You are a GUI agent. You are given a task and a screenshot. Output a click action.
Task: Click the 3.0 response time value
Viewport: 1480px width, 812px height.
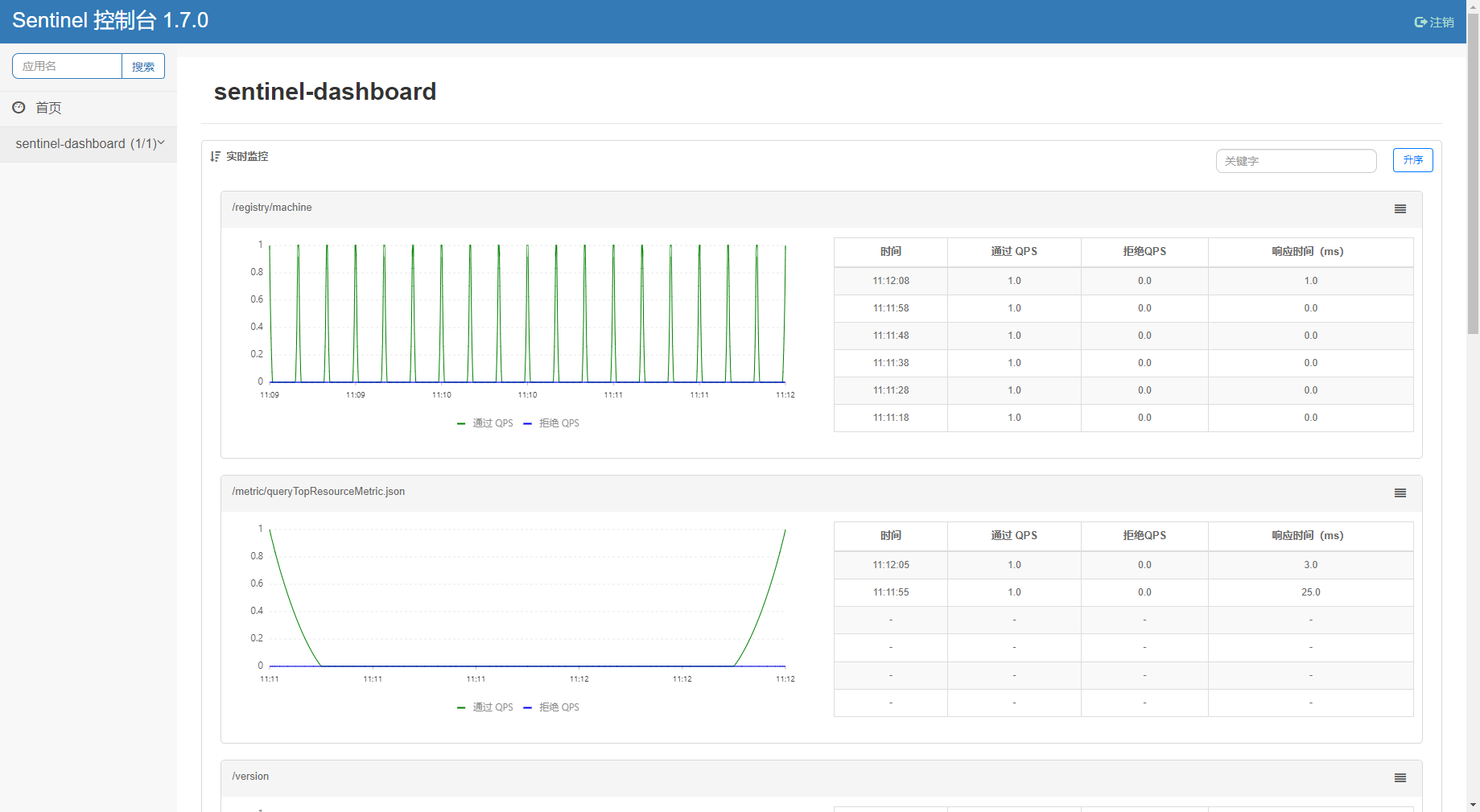(1311, 565)
